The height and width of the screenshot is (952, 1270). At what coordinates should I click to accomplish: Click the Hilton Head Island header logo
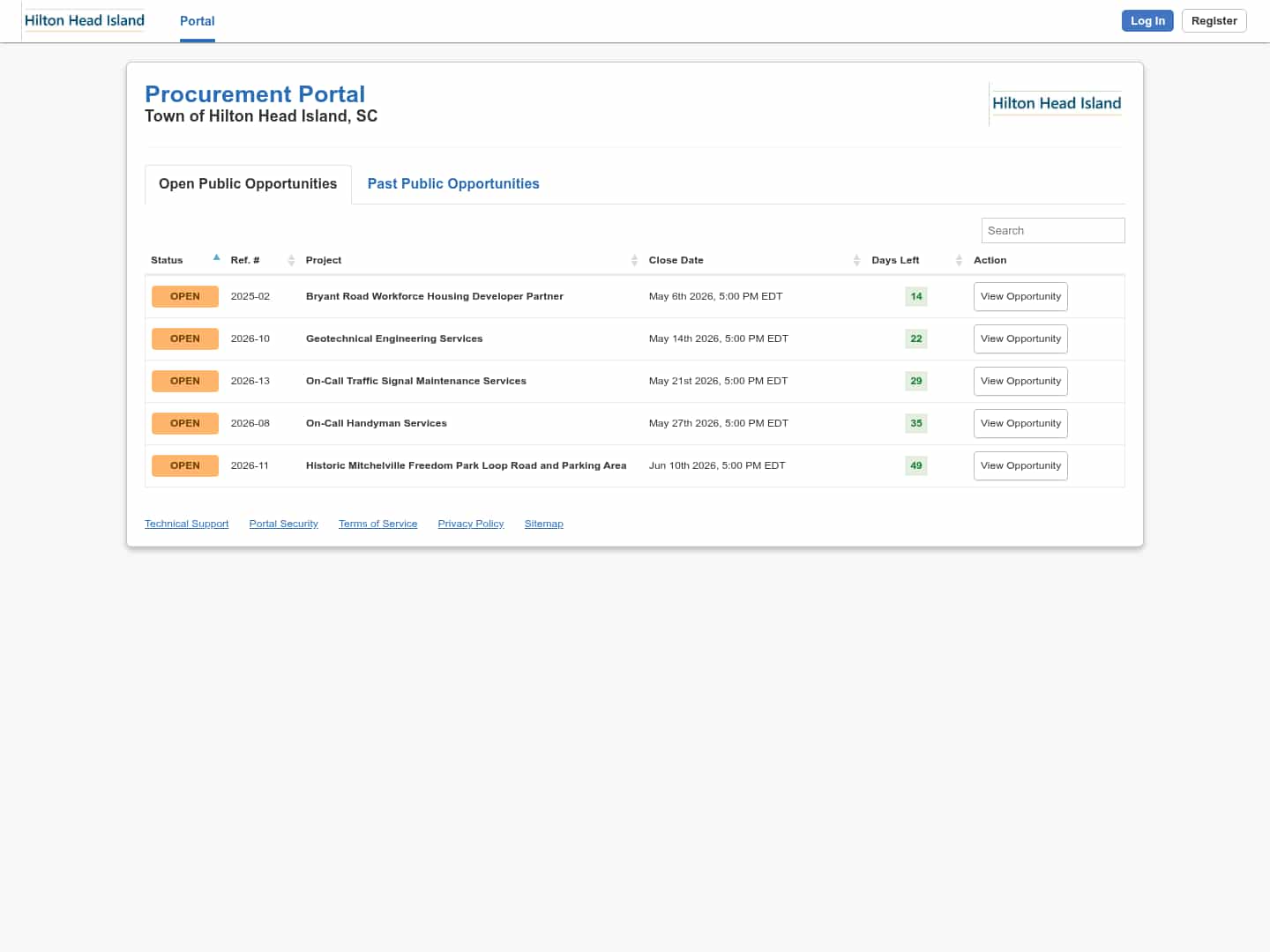(x=85, y=21)
